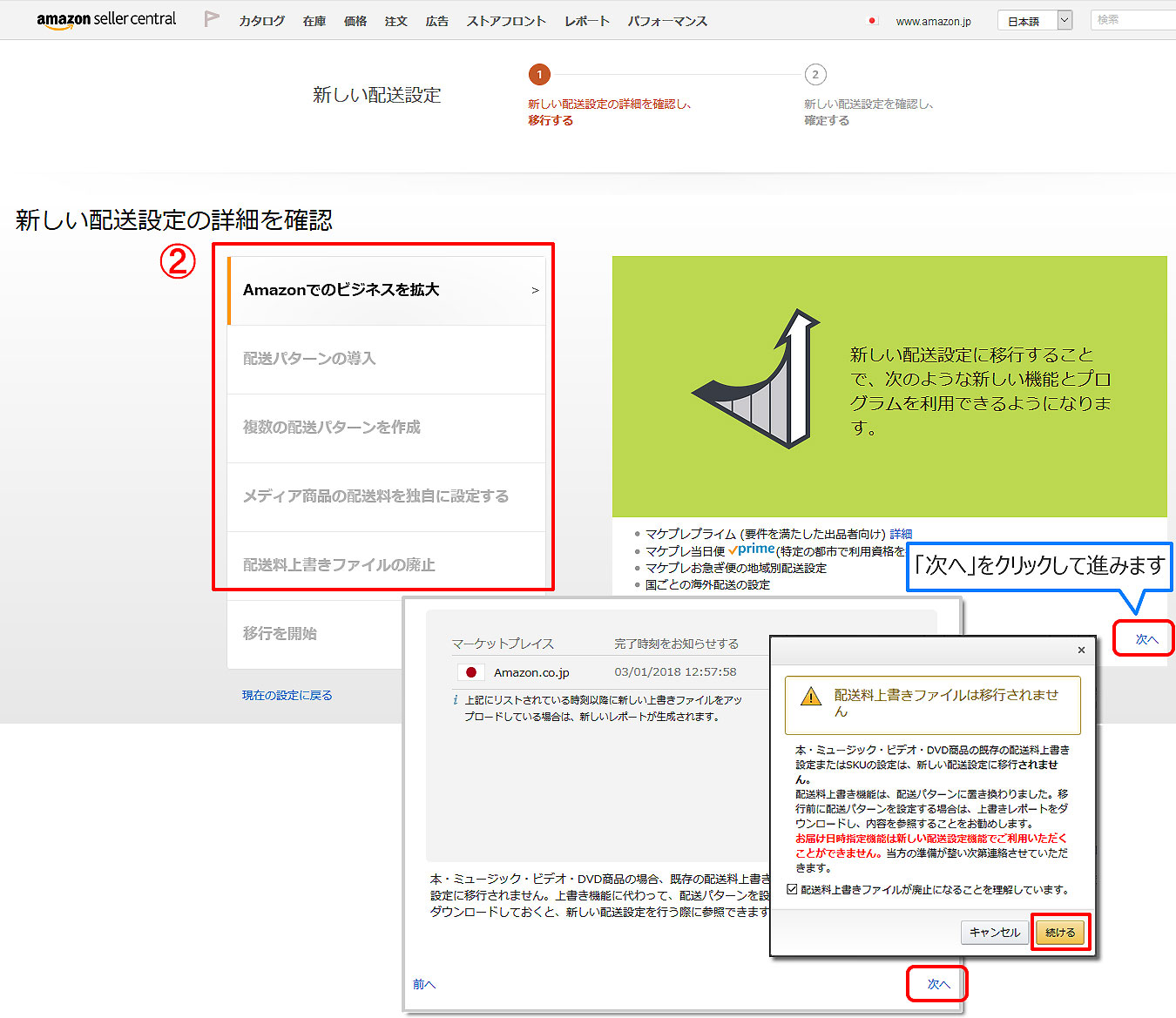
Task: Click the yellow warning triangle icon
Action: [x=811, y=697]
